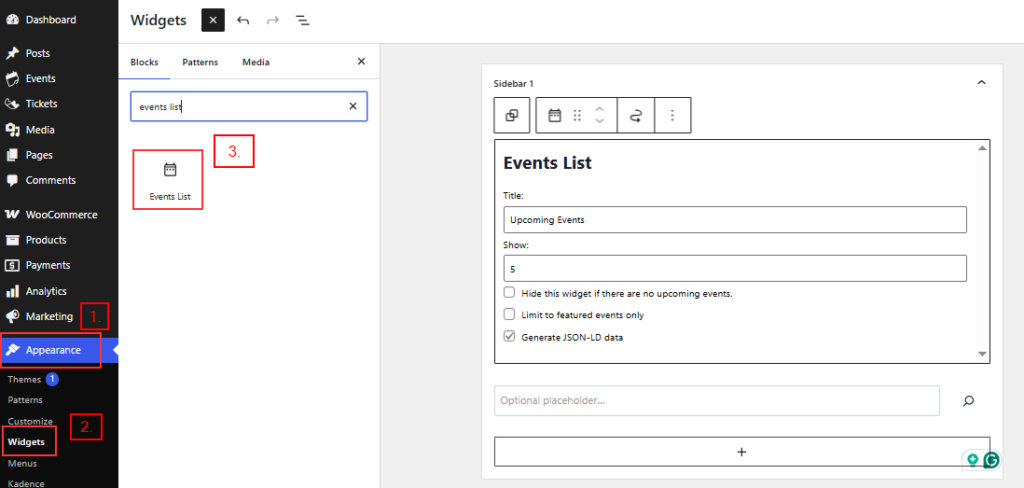Click the add block plus button
The height and width of the screenshot is (488, 1024).
pyautogui.click(x=741, y=452)
